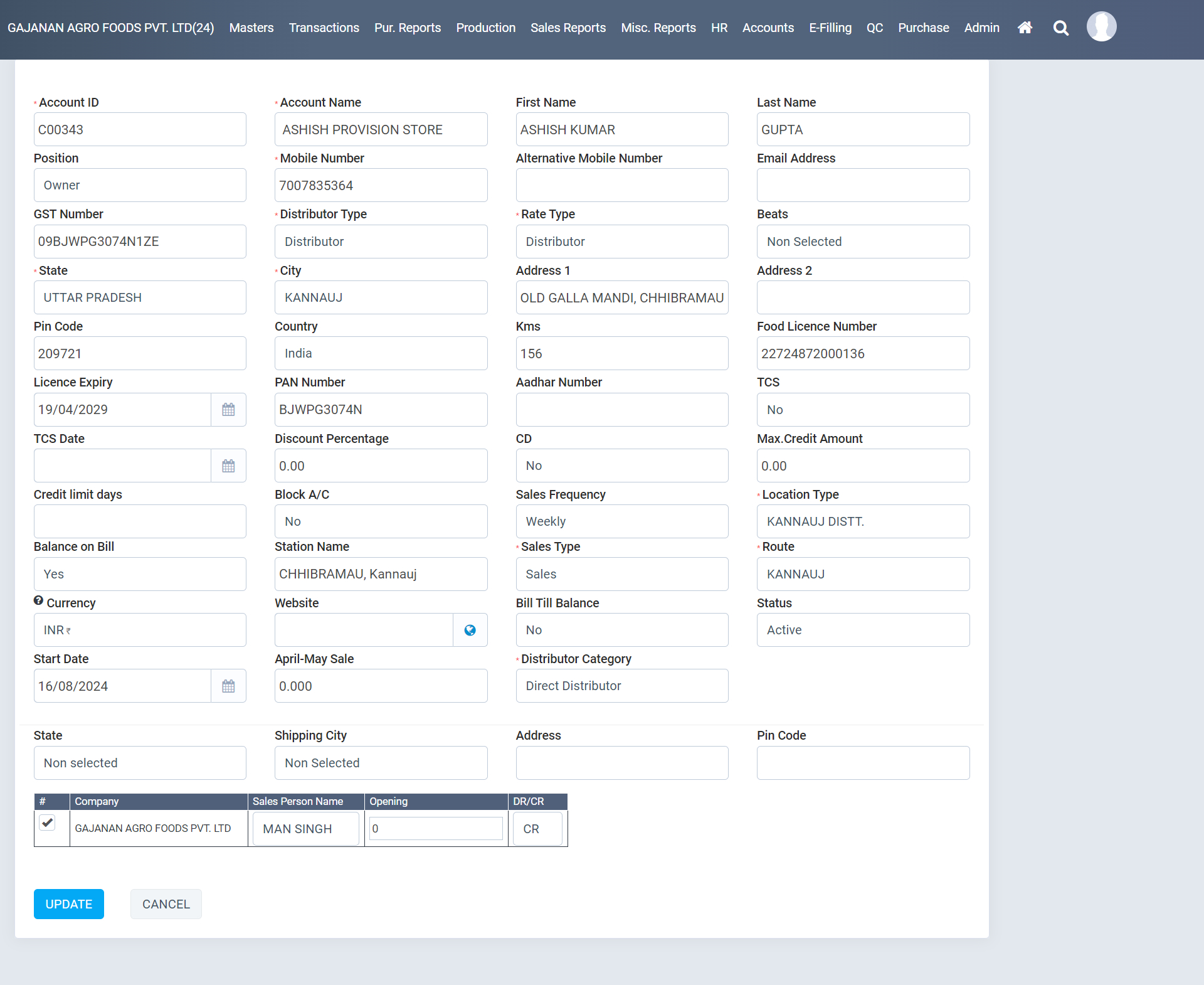This screenshot has height=985, width=1204.
Task: Expand the Sales Frequency Weekly dropdown
Action: pyautogui.click(x=621, y=521)
